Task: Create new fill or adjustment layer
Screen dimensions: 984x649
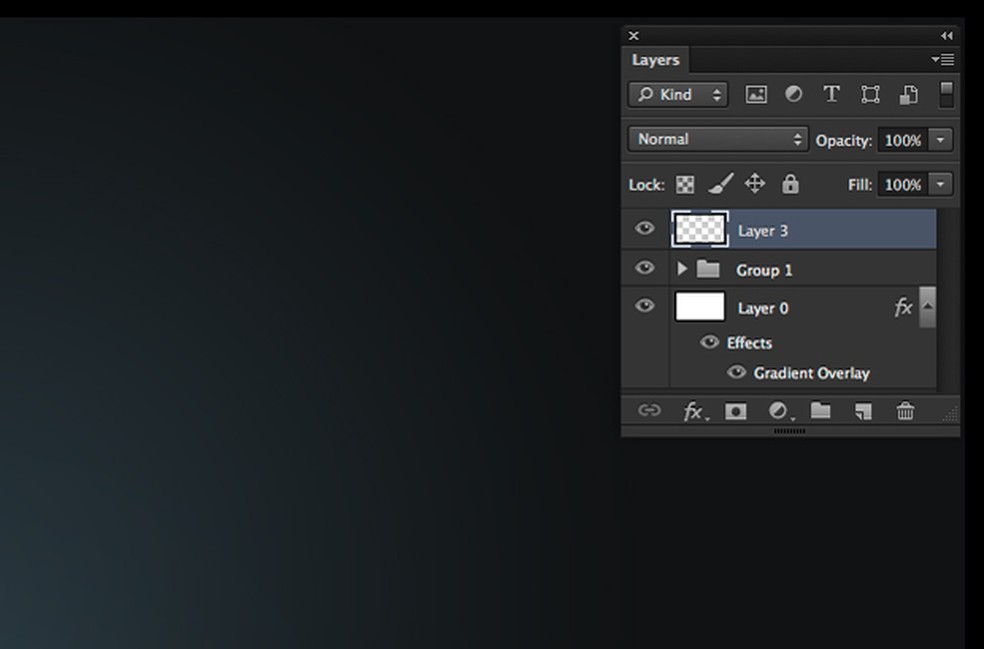Action: tap(780, 411)
